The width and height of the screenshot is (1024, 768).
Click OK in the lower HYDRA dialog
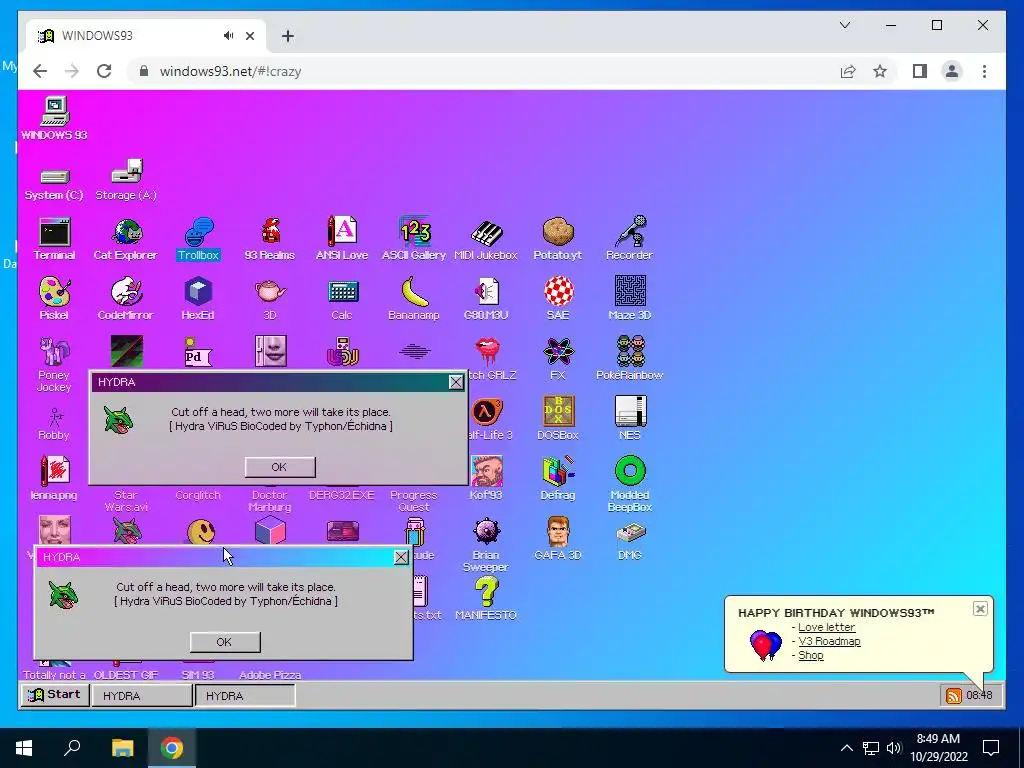(225, 642)
